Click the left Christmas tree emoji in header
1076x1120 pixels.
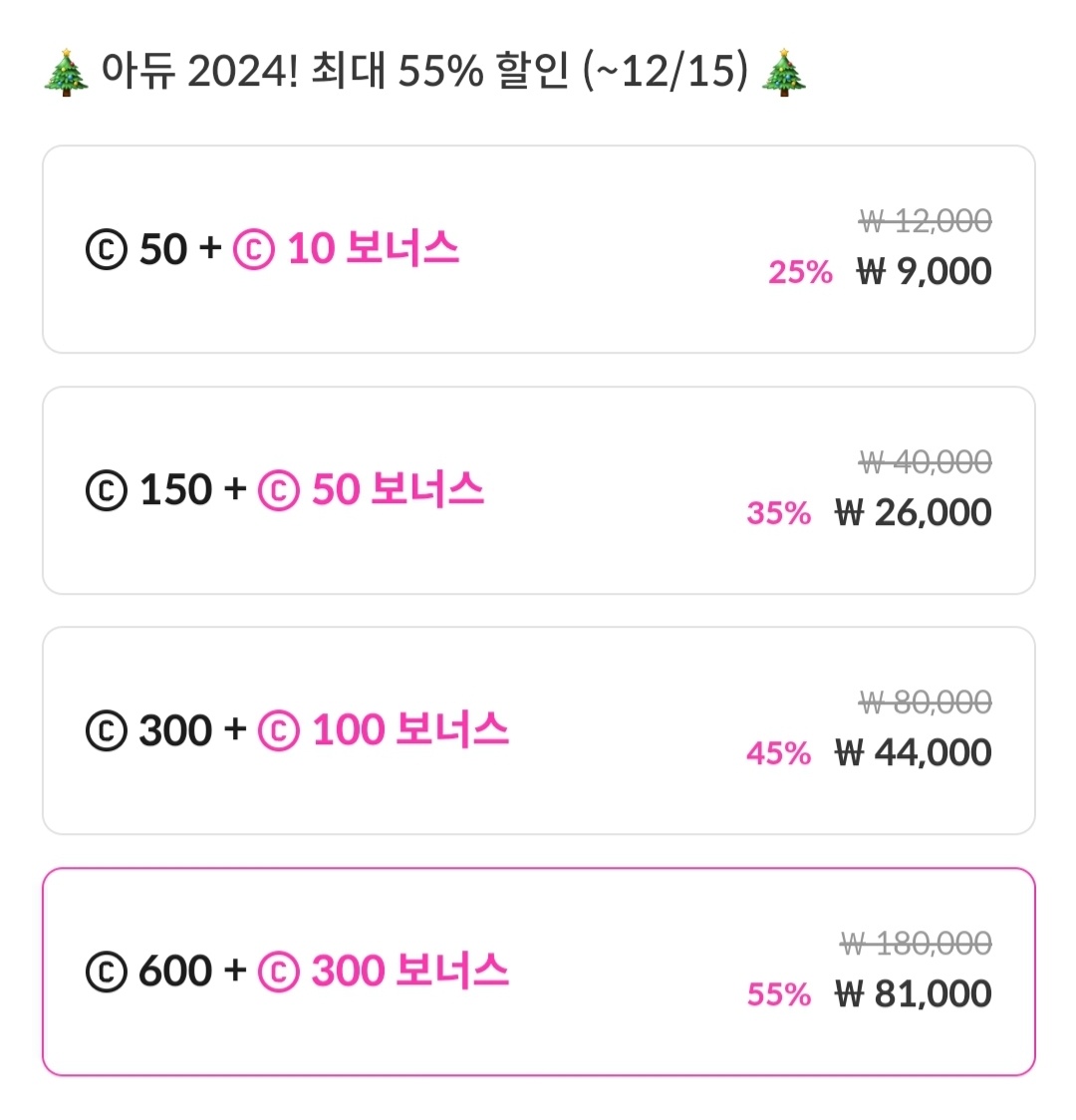point(67,72)
